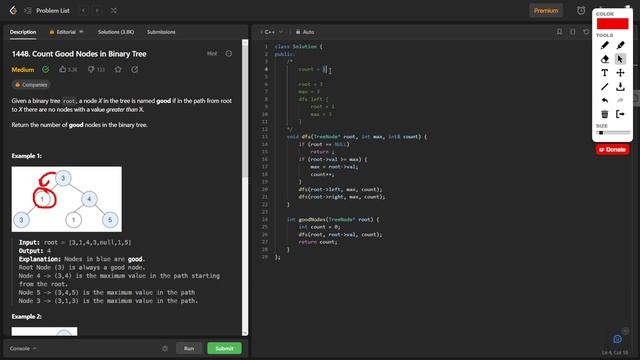Select the Pointer cursor tool
The height and width of the screenshot is (360, 640).
[x=620, y=59]
